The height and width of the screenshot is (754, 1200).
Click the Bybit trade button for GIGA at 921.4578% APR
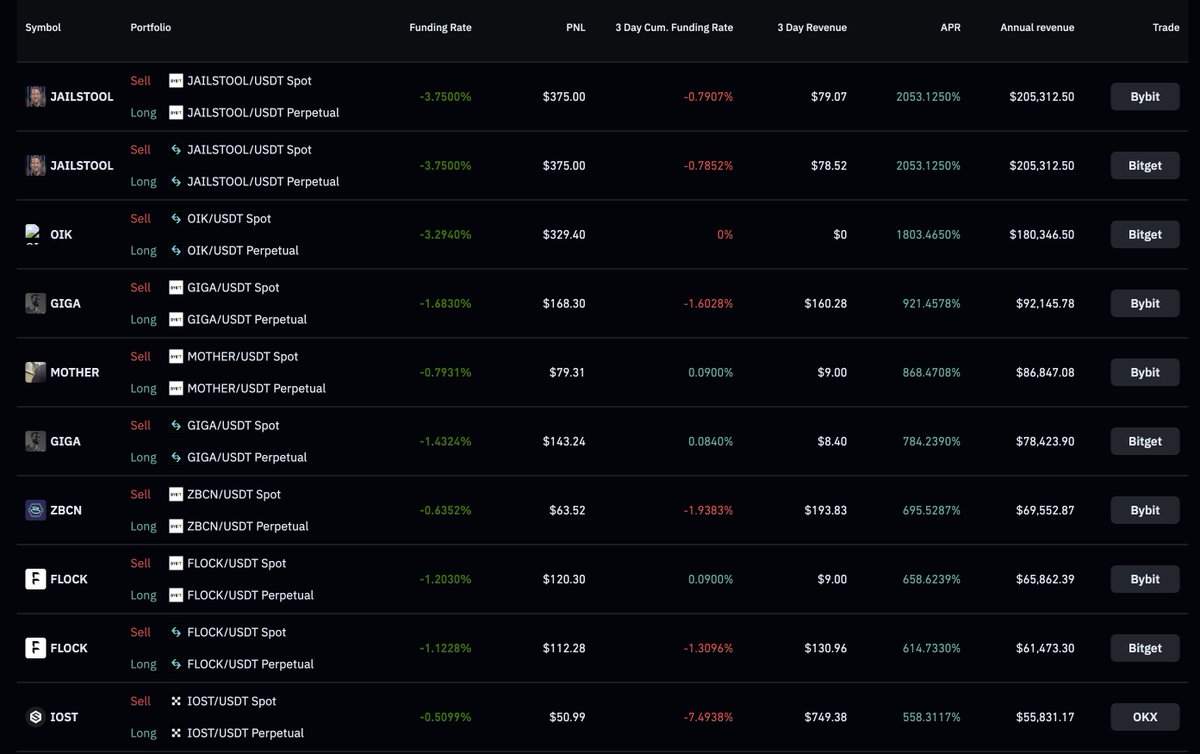(x=1145, y=304)
